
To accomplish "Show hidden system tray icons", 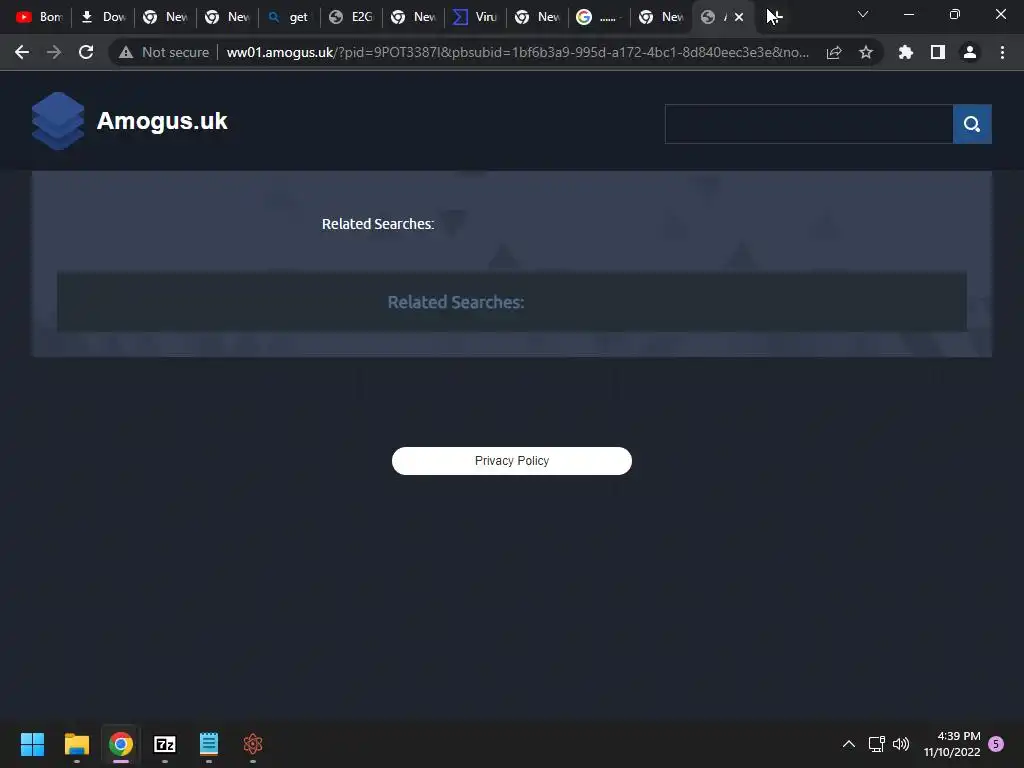I will click(x=848, y=744).
